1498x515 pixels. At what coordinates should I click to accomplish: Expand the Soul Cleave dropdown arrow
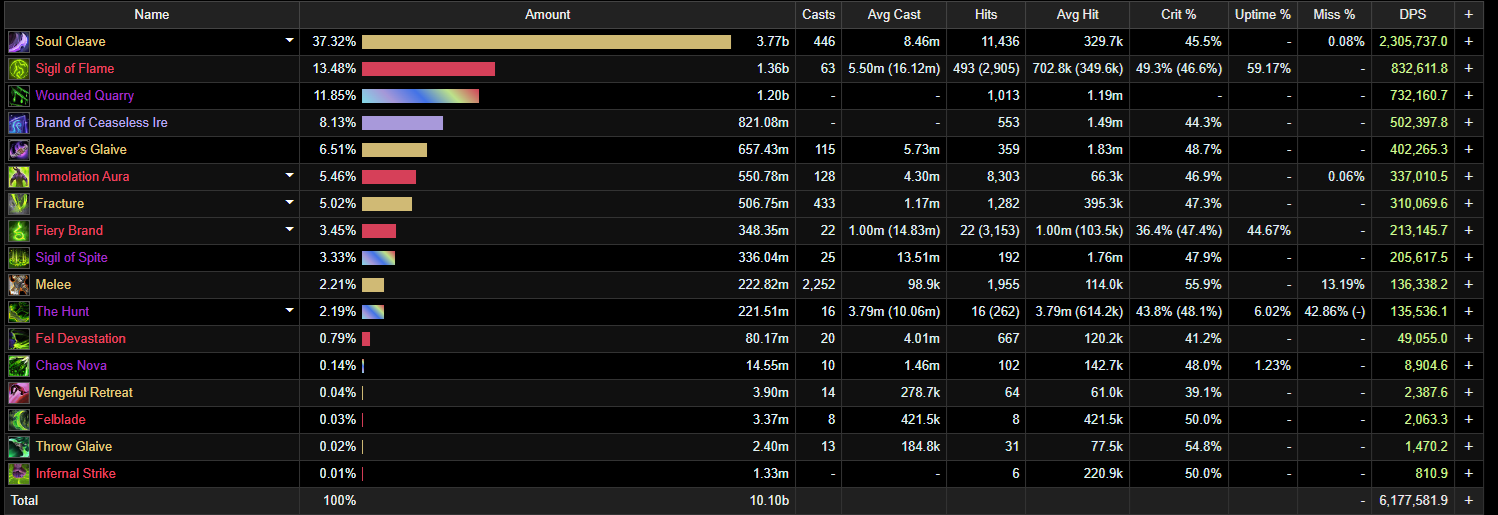coord(290,42)
